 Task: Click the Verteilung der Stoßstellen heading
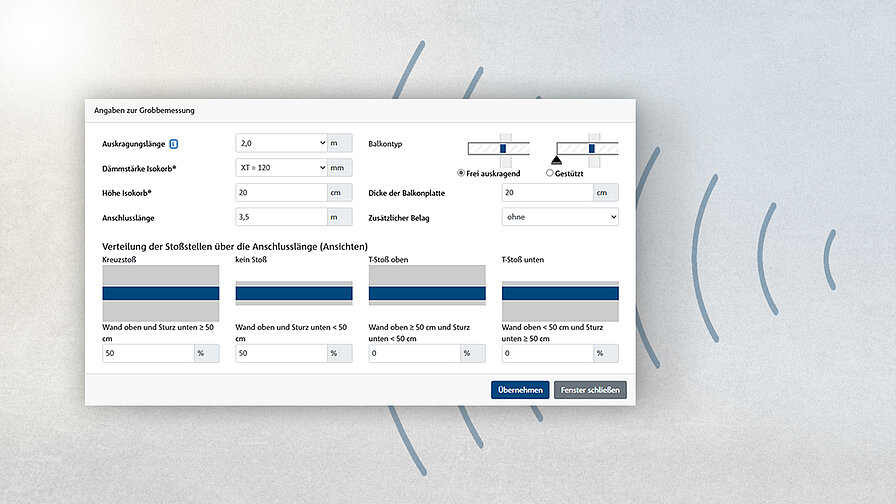coord(235,247)
